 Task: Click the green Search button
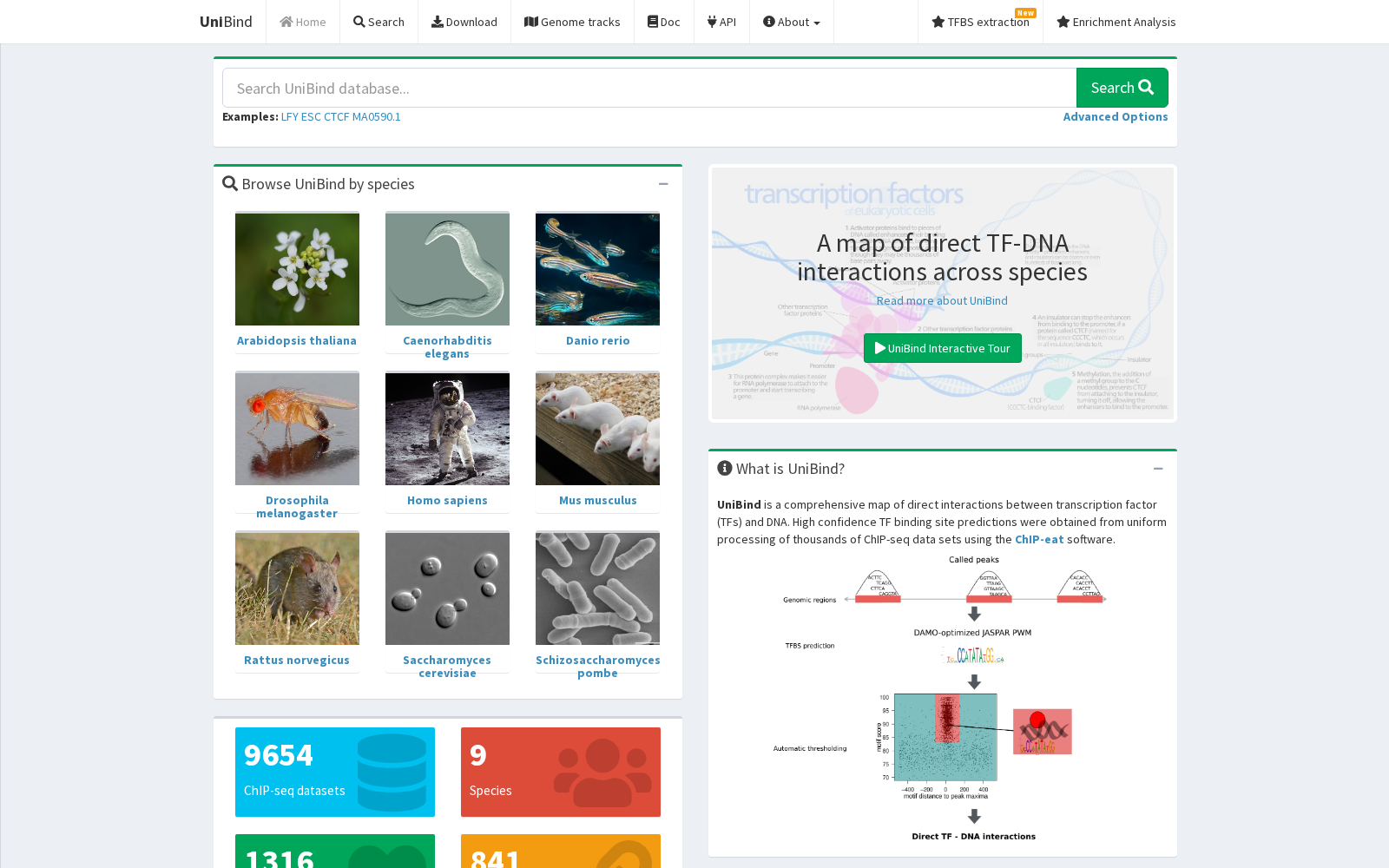pyautogui.click(x=1122, y=88)
